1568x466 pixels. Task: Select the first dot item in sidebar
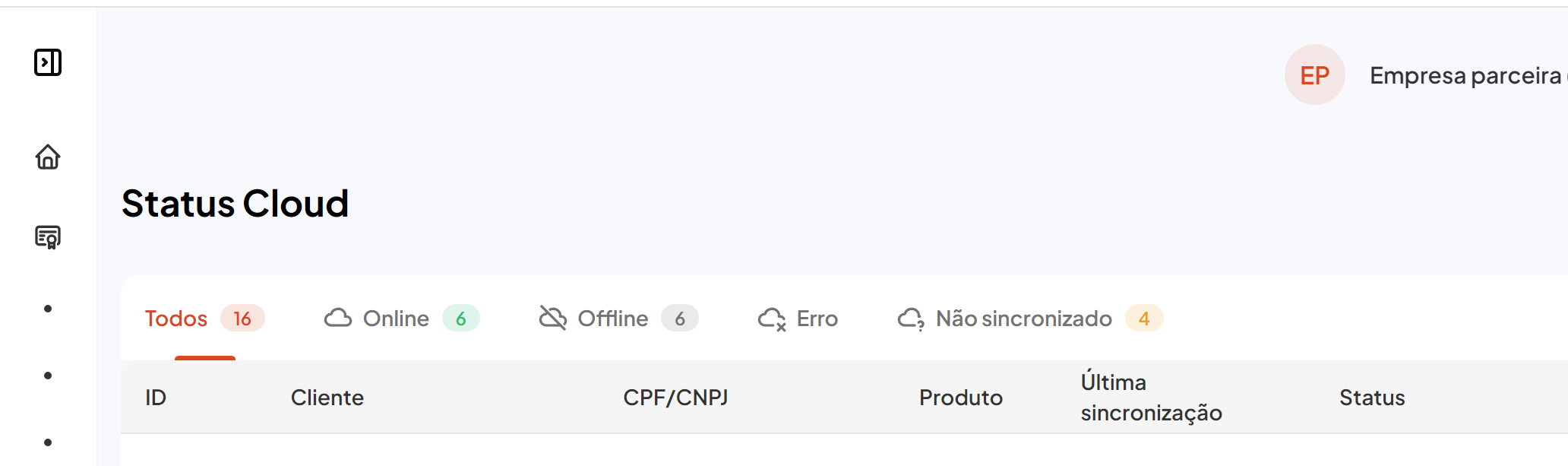(x=48, y=309)
